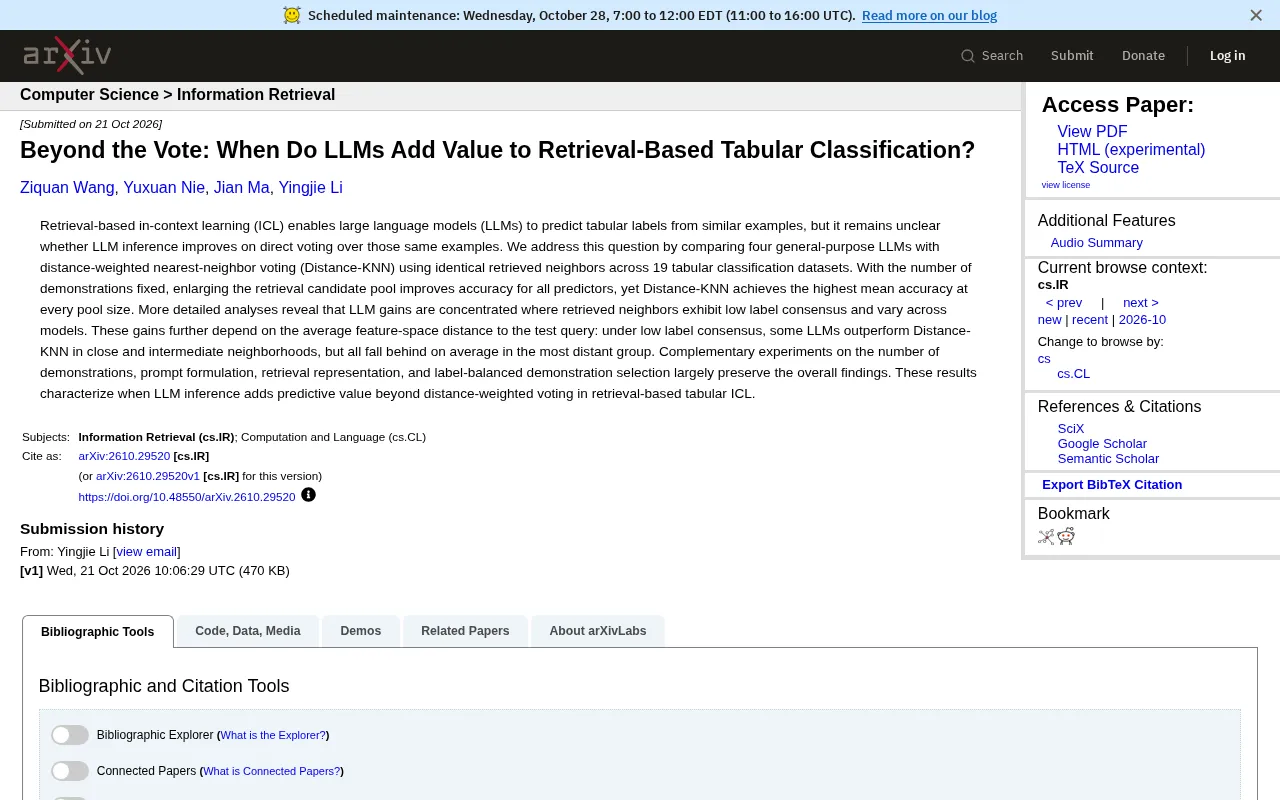The image size is (1280, 800).
Task: Open the Semantic Scholar link
Action: [1108, 459]
